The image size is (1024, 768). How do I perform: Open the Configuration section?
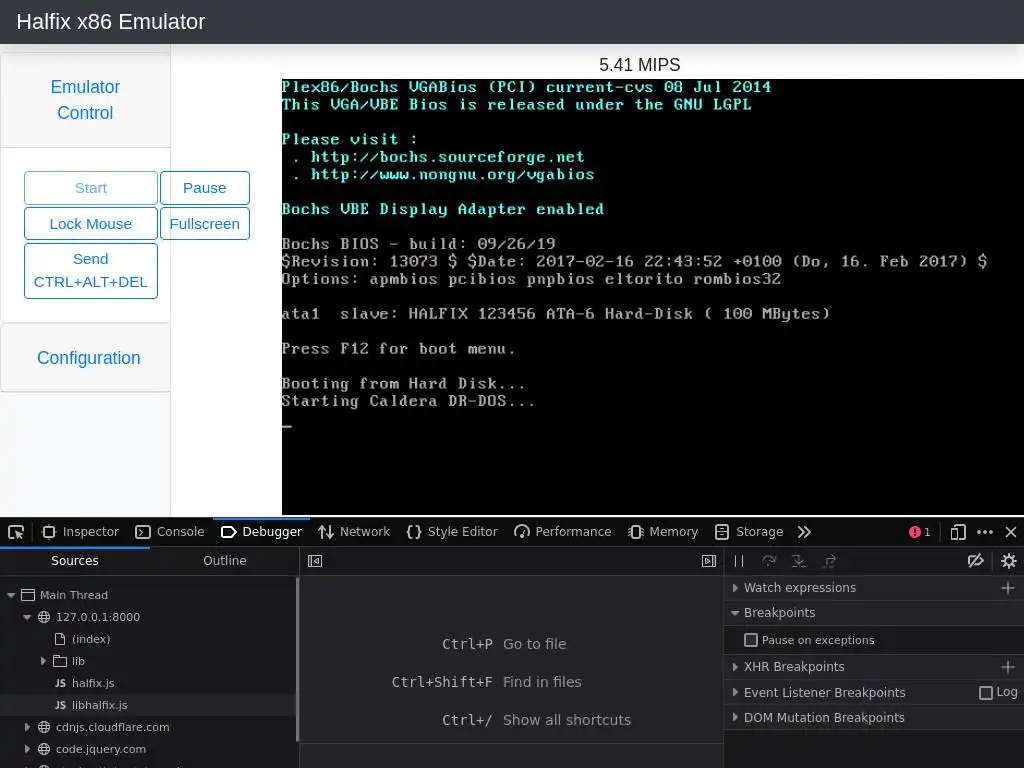point(89,358)
